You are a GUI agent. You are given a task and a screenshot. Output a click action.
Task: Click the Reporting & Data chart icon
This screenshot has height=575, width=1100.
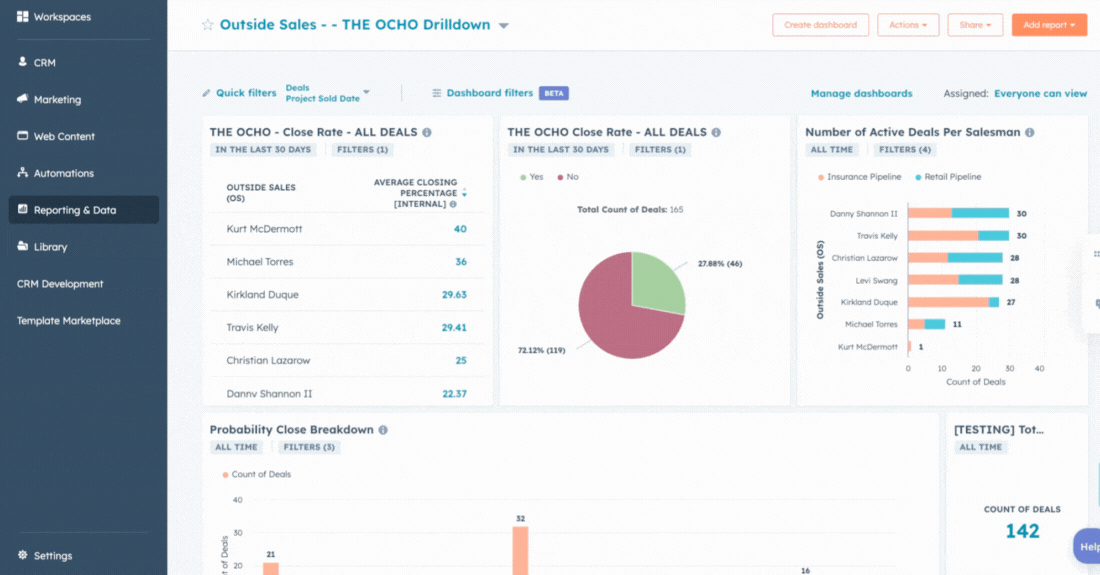coord(22,209)
